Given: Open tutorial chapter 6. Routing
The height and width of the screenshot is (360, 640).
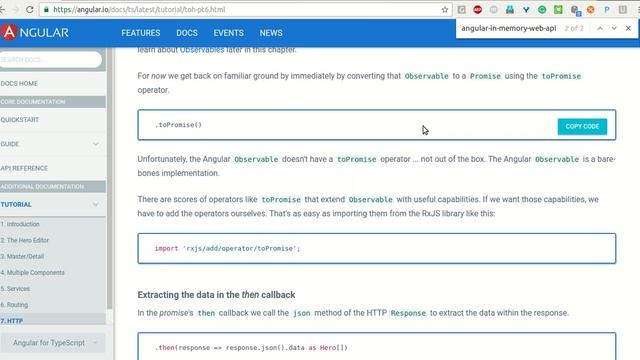Looking at the screenshot, I should point(14,304).
